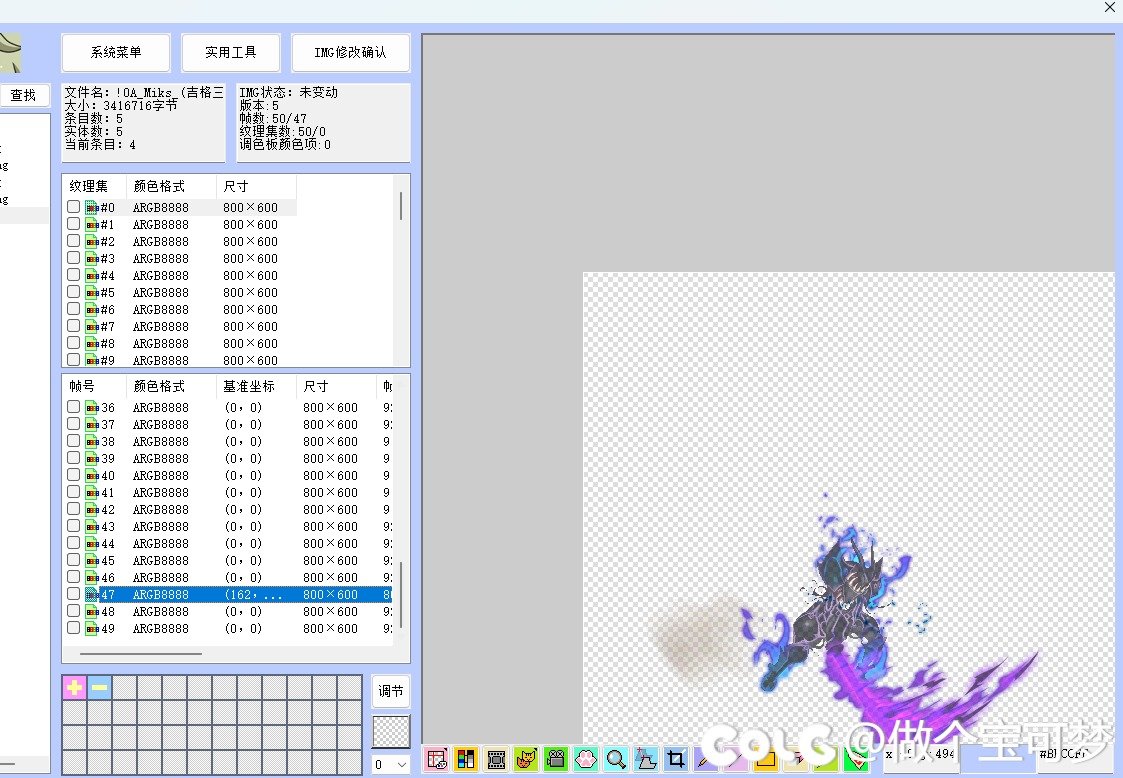Click the orange cat face icon
The height and width of the screenshot is (778, 1123).
[x=526, y=759]
